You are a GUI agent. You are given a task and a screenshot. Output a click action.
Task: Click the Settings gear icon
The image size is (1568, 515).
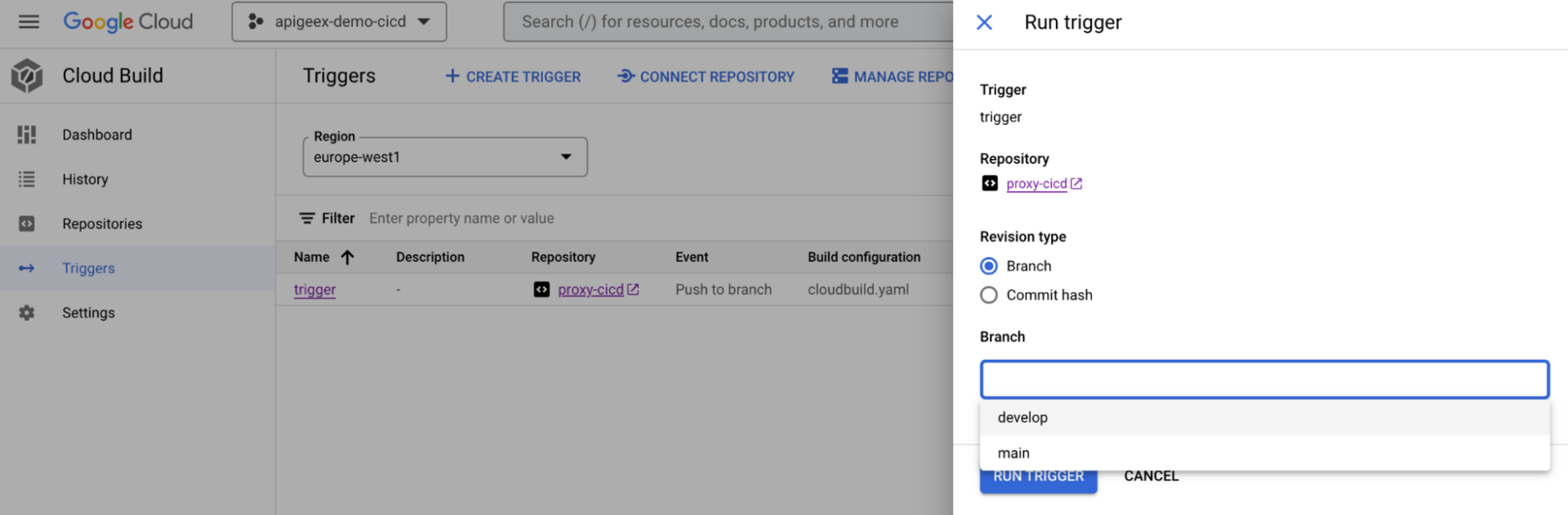tap(27, 313)
